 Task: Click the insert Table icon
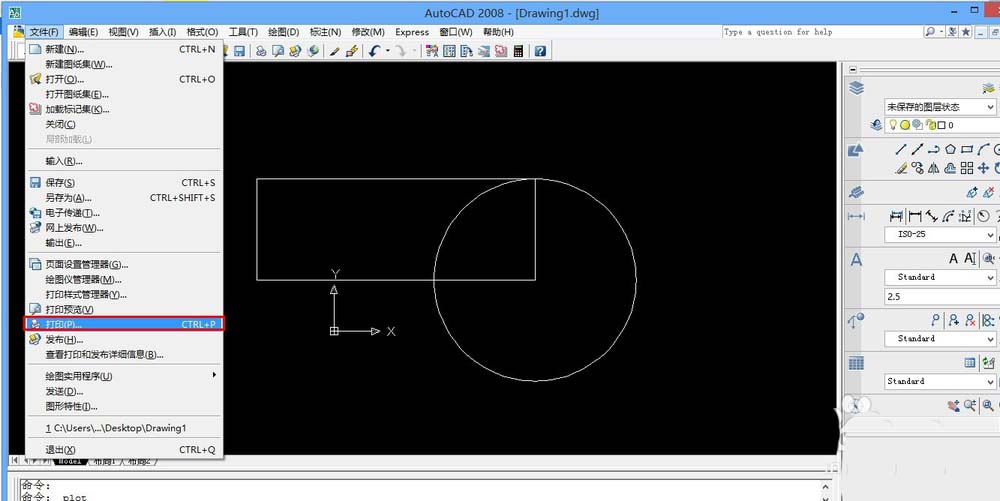point(970,363)
